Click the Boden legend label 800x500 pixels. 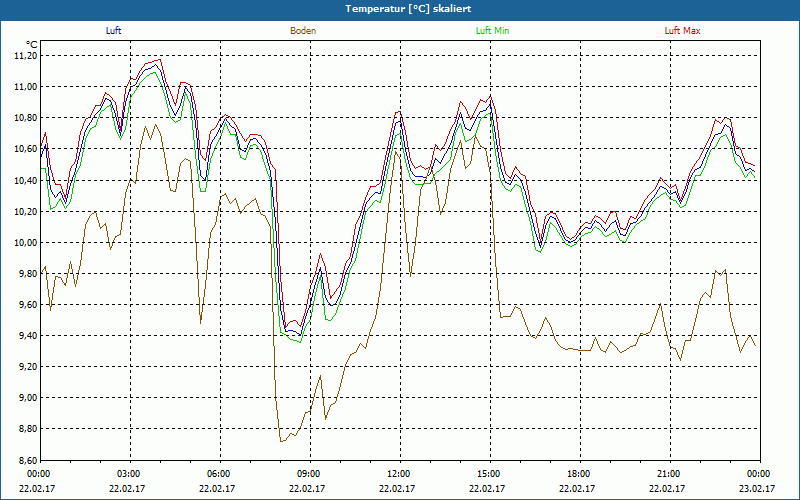coord(303,31)
